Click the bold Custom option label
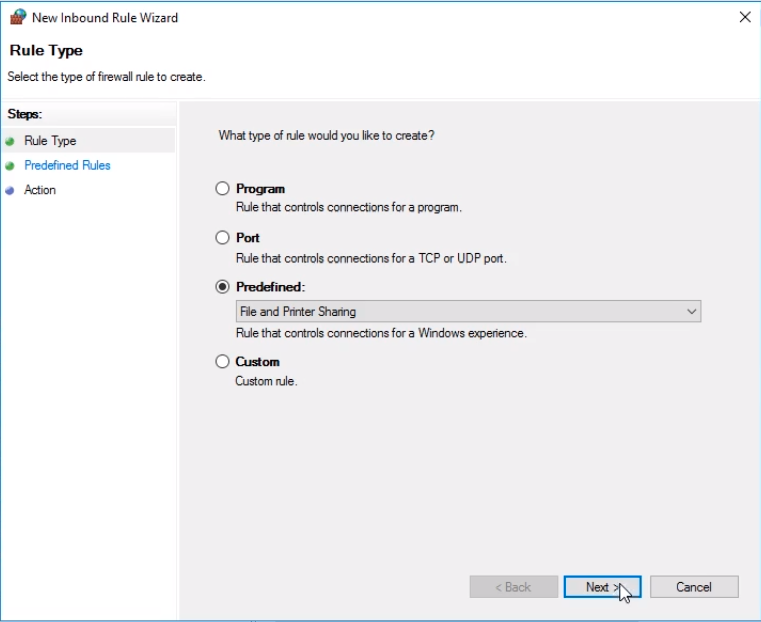Screen dimensions: 761x622 [257, 362]
